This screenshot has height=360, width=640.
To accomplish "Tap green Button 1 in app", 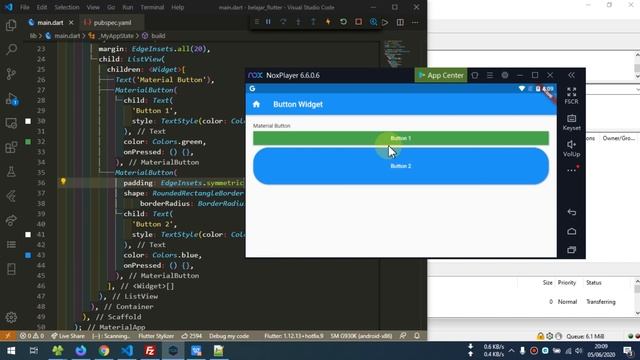I will tap(400, 138).
